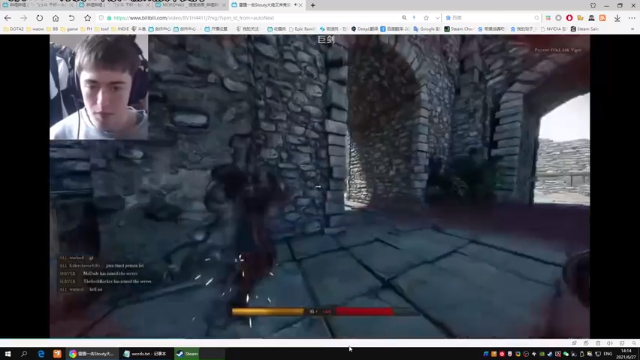The height and width of the screenshot is (360, 640).
Task: Toggle the favorite star in the address bar
Action: pyautogui.click(x=426, y=18)
